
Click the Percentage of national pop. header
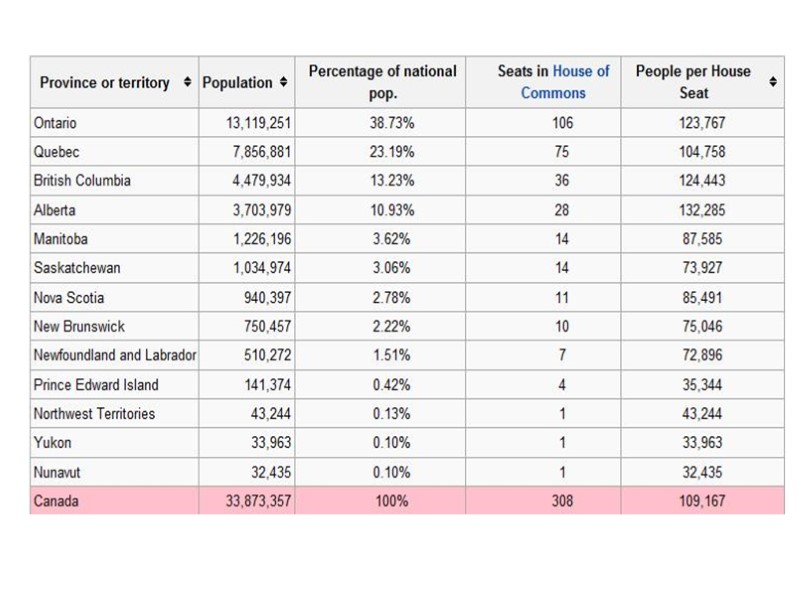[382, 82]
